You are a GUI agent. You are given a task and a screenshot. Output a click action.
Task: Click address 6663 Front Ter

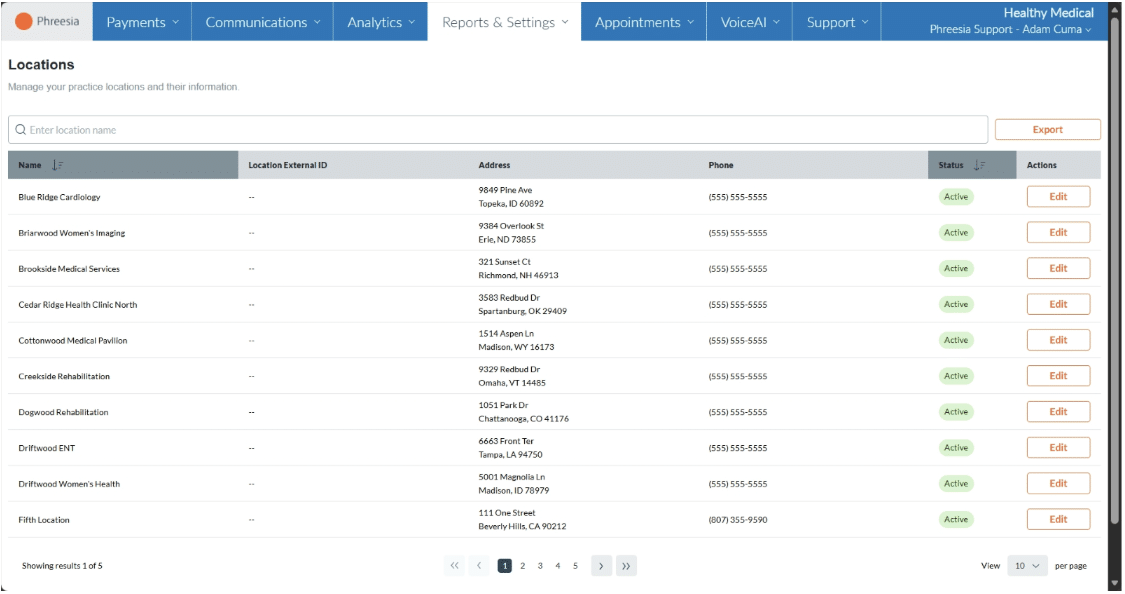506,441
